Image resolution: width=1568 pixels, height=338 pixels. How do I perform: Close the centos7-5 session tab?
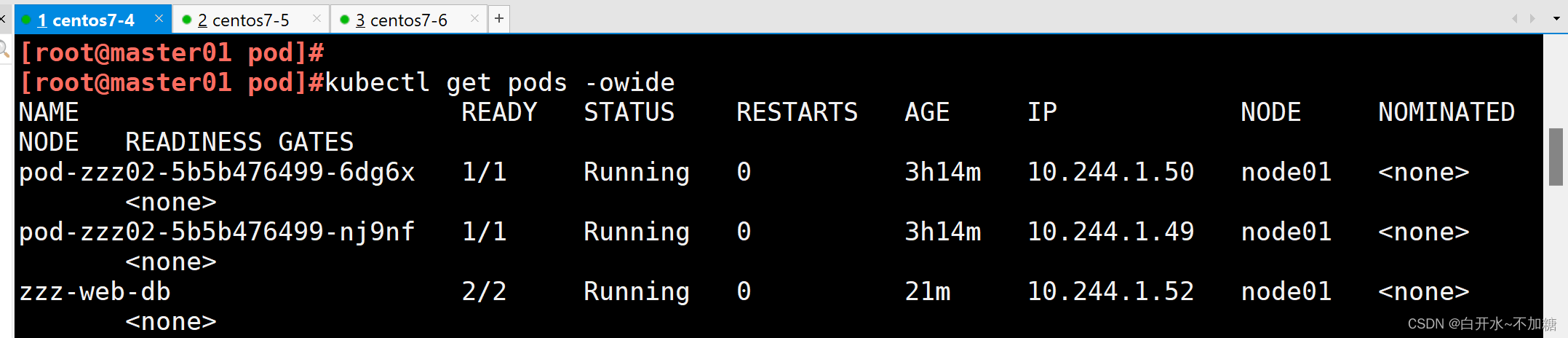[x=317, y=19]
